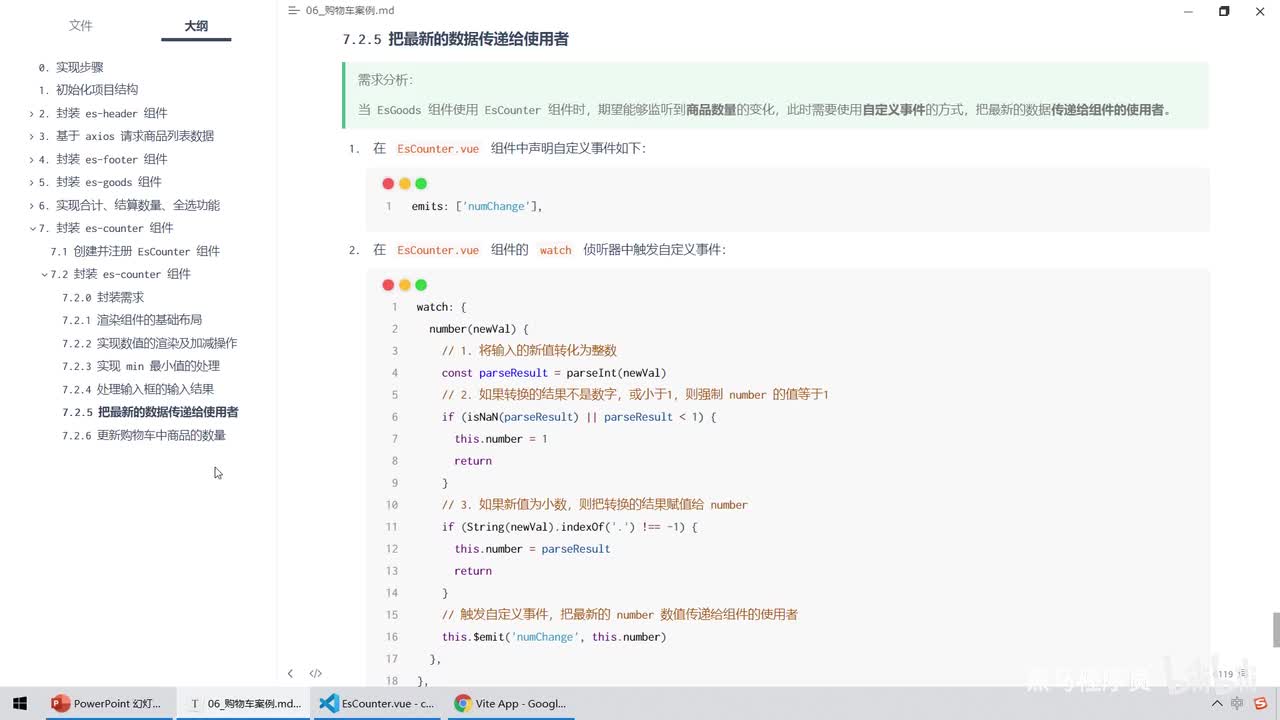Image resolution: width=1280 pixels, height=720 pixels.
Task: Switch to the 文件 sidebar tab
Action: (x=80, y=26)
